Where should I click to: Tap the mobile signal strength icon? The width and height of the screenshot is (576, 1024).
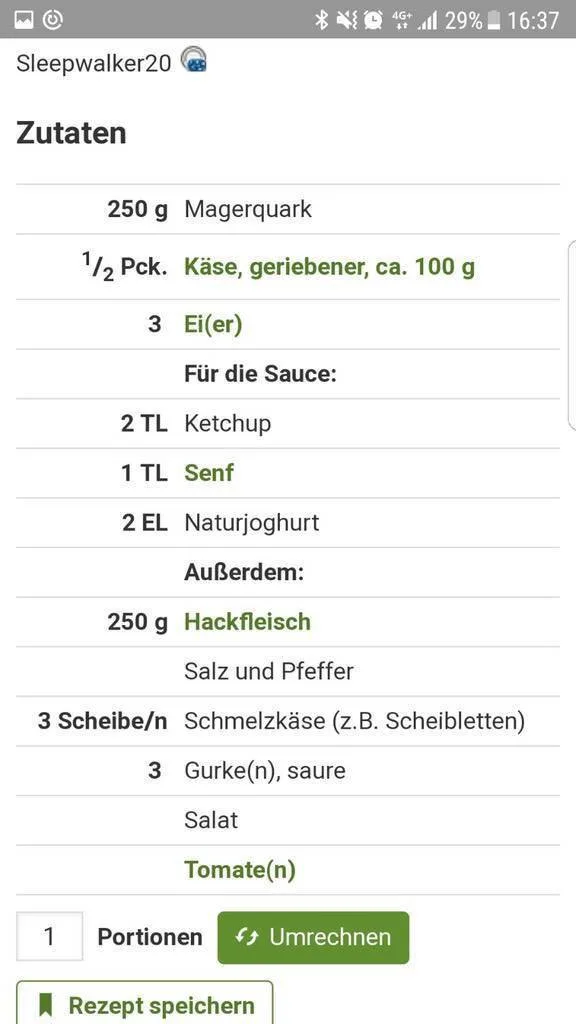click(x=428, y=21)
